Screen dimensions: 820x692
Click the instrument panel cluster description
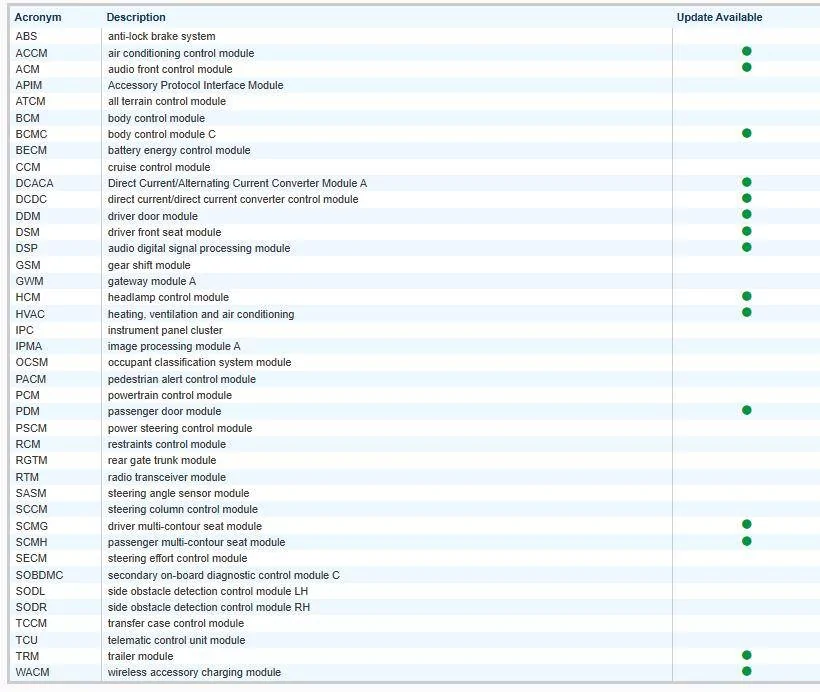click(165, 330)
